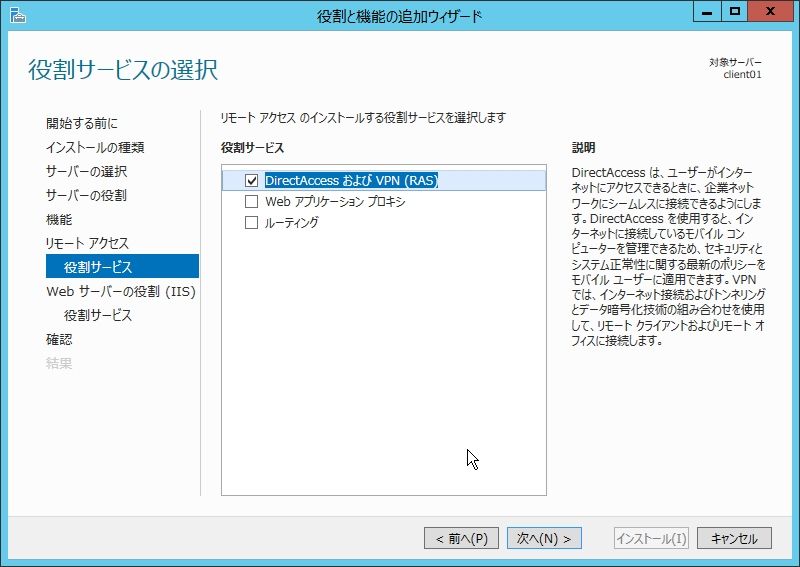Minimize the wizard window
Screen dimensions: 800x567
(x=707, y=12)
